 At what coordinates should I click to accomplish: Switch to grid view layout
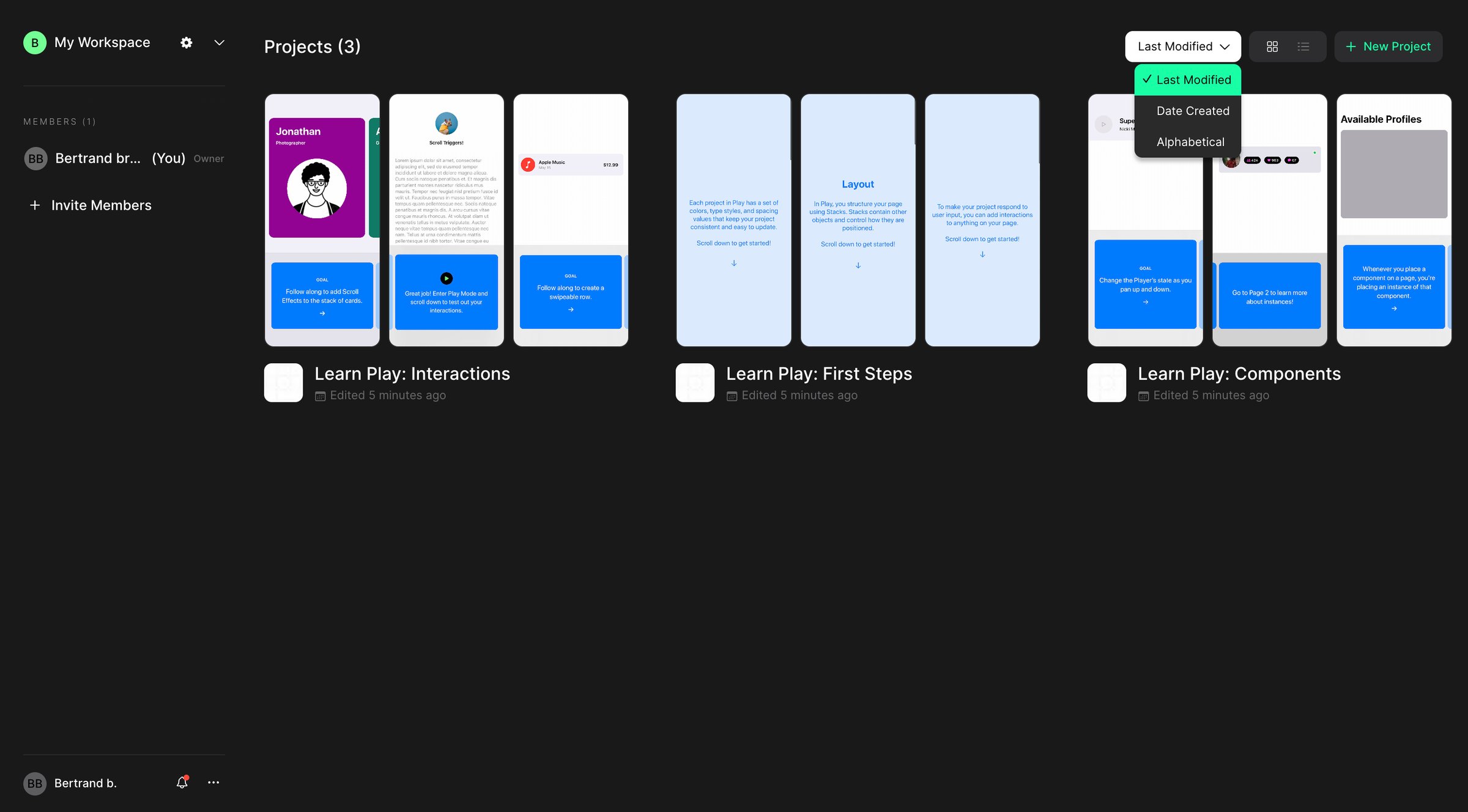click(x=1272, y=46)
